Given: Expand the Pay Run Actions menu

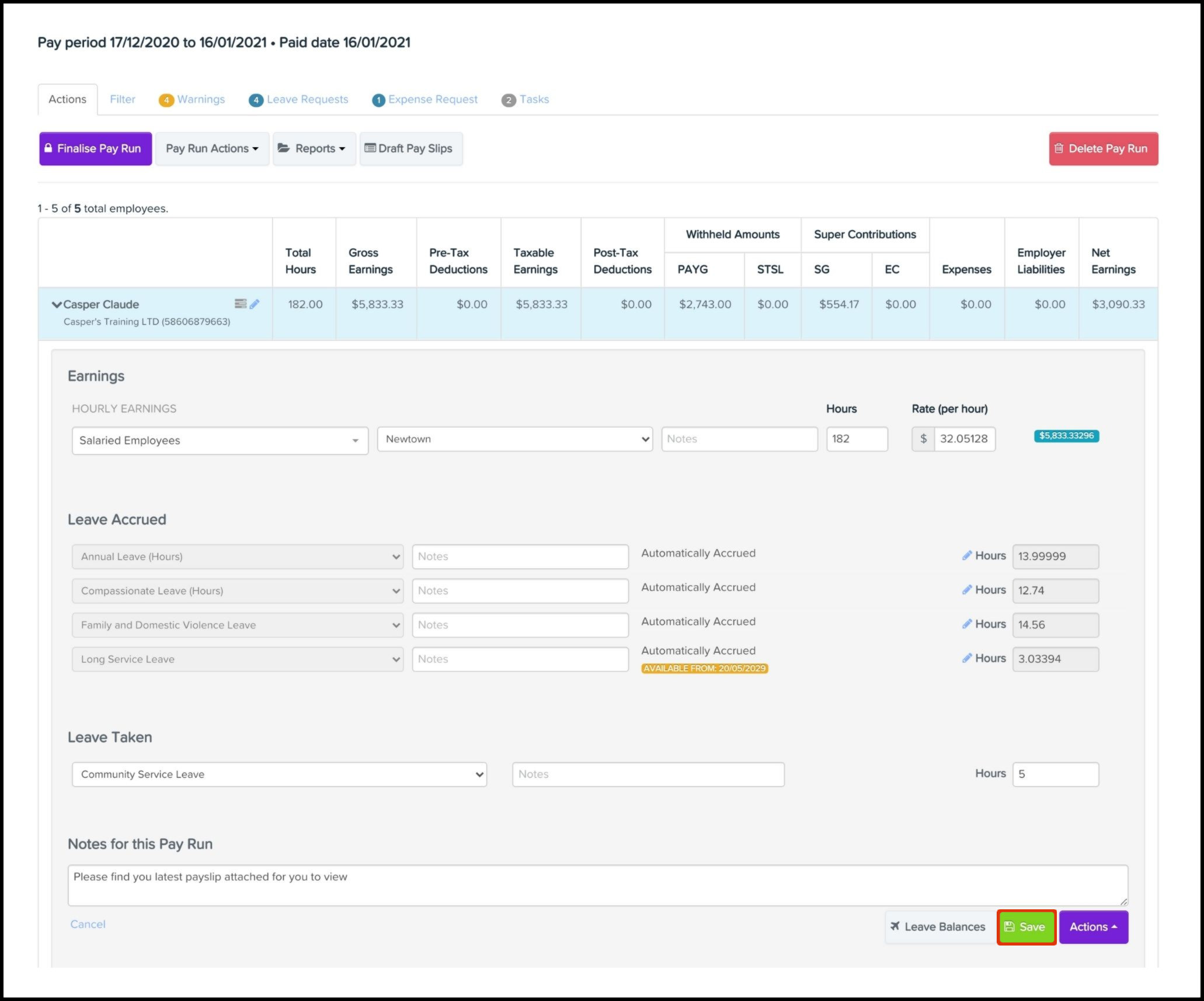Looking at the screenshot, I should pos(212,148).
